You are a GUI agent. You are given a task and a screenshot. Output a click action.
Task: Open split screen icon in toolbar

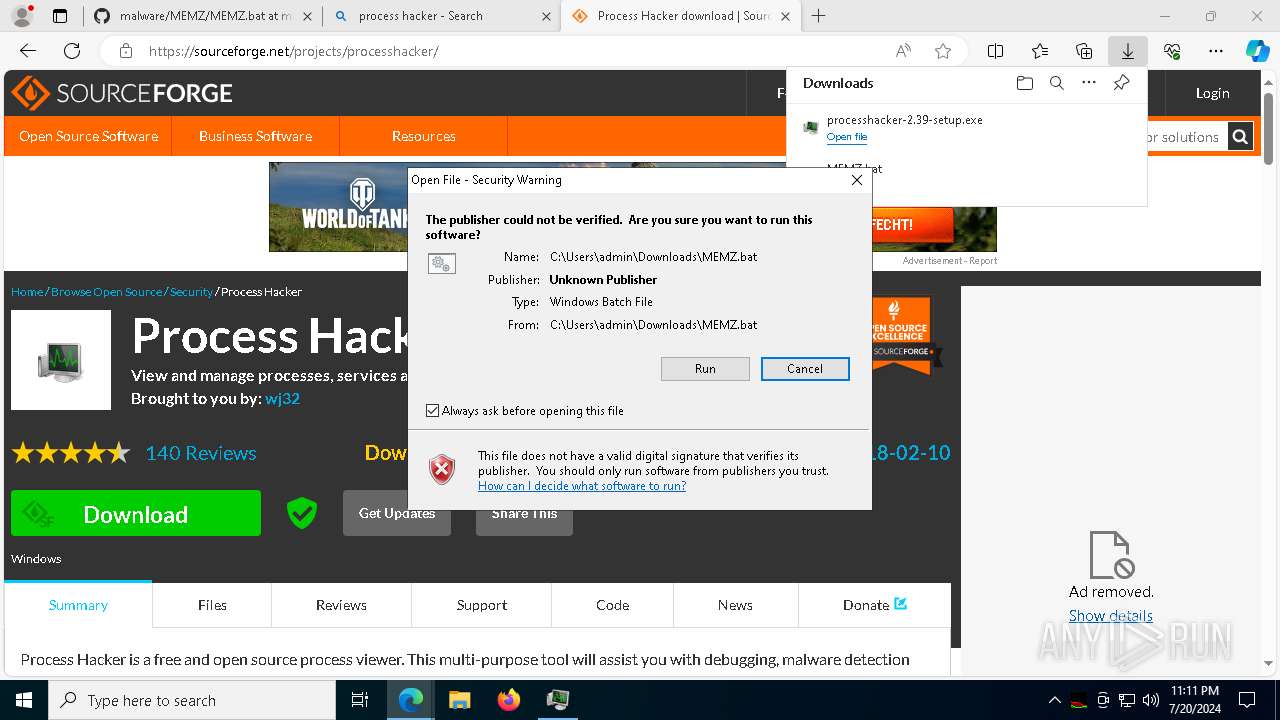(x=996, y=51)
